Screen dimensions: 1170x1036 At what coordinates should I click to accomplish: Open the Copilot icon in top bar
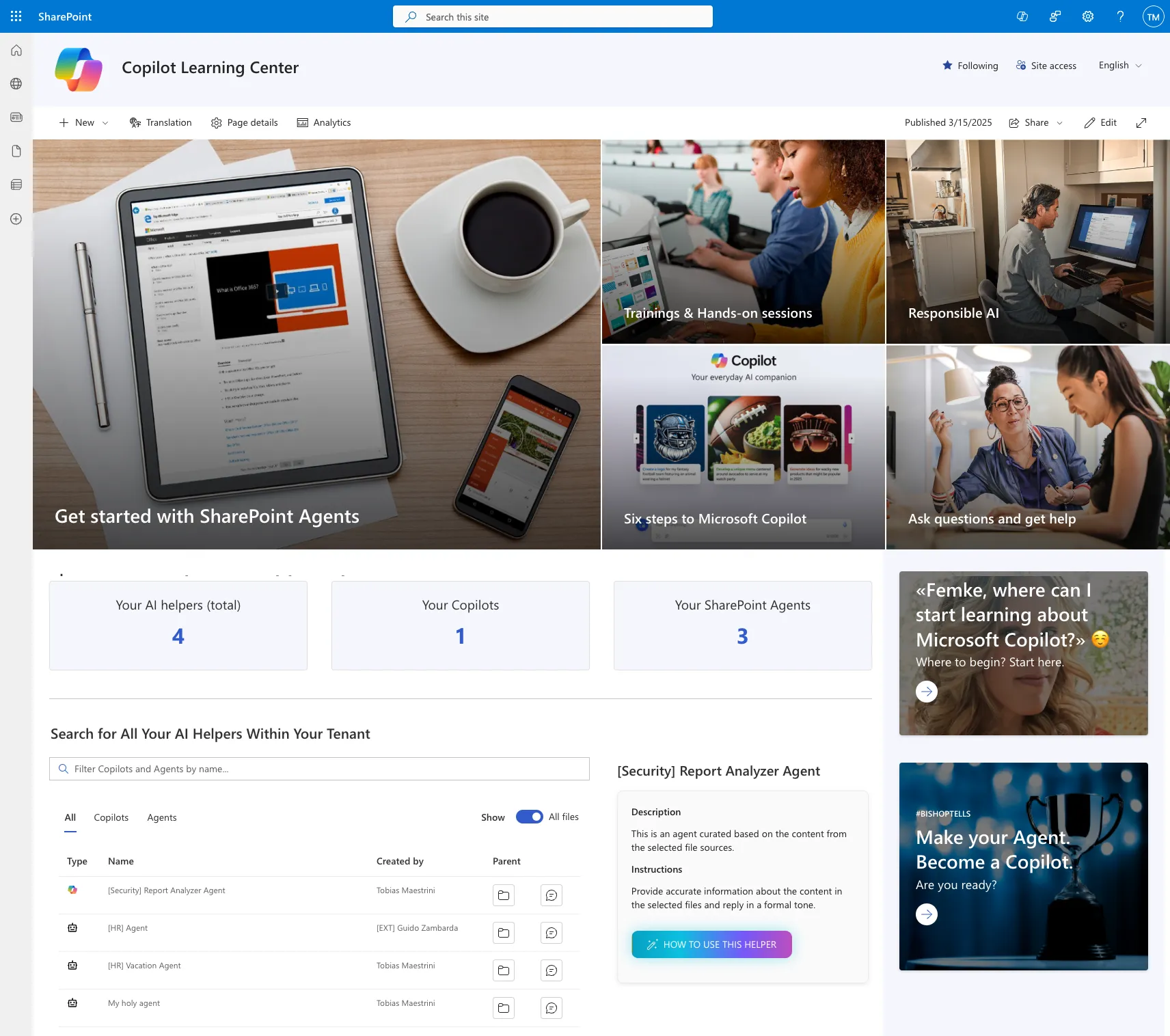coord(1022,16)
